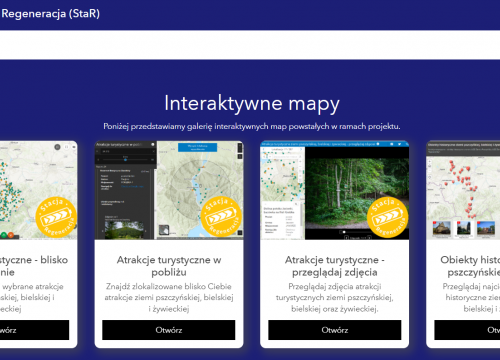The height and width of the screenshot is (360, 500).
Task: Open the Atrakcje turystyczne w pobliżu map
Action: click(169, 330)
